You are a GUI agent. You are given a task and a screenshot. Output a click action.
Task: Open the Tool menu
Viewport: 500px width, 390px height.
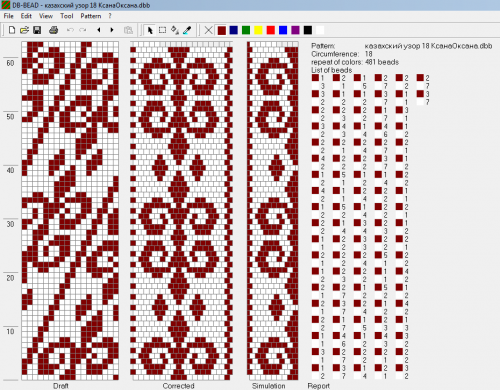tap(67, 16)
